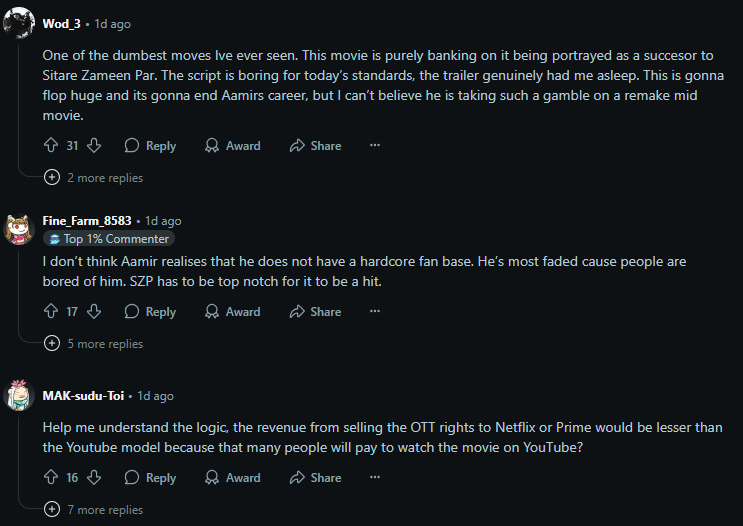Downvote Wod_3's comment
Image resolution: width=743 pixels, height=526 pixels.
[x=94, y=146]
